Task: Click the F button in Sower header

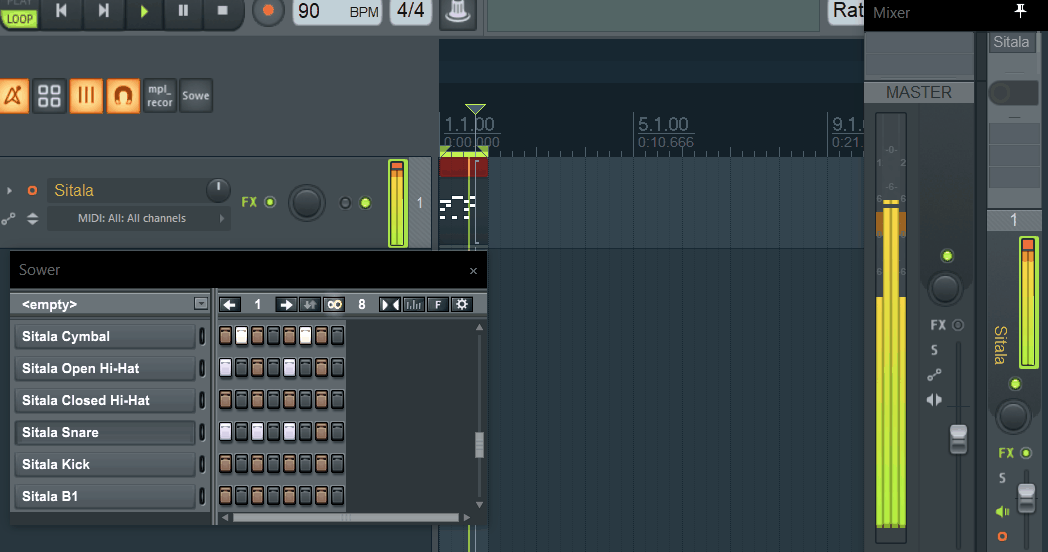Action: [437, 304]
